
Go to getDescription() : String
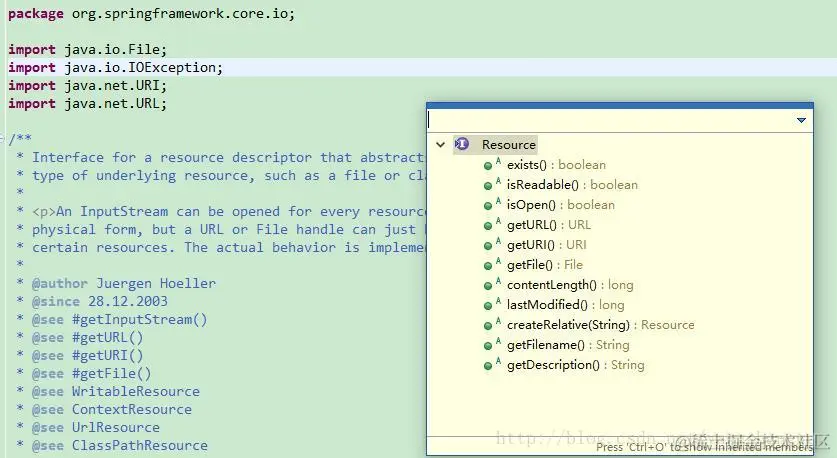(x=575, y=365)
